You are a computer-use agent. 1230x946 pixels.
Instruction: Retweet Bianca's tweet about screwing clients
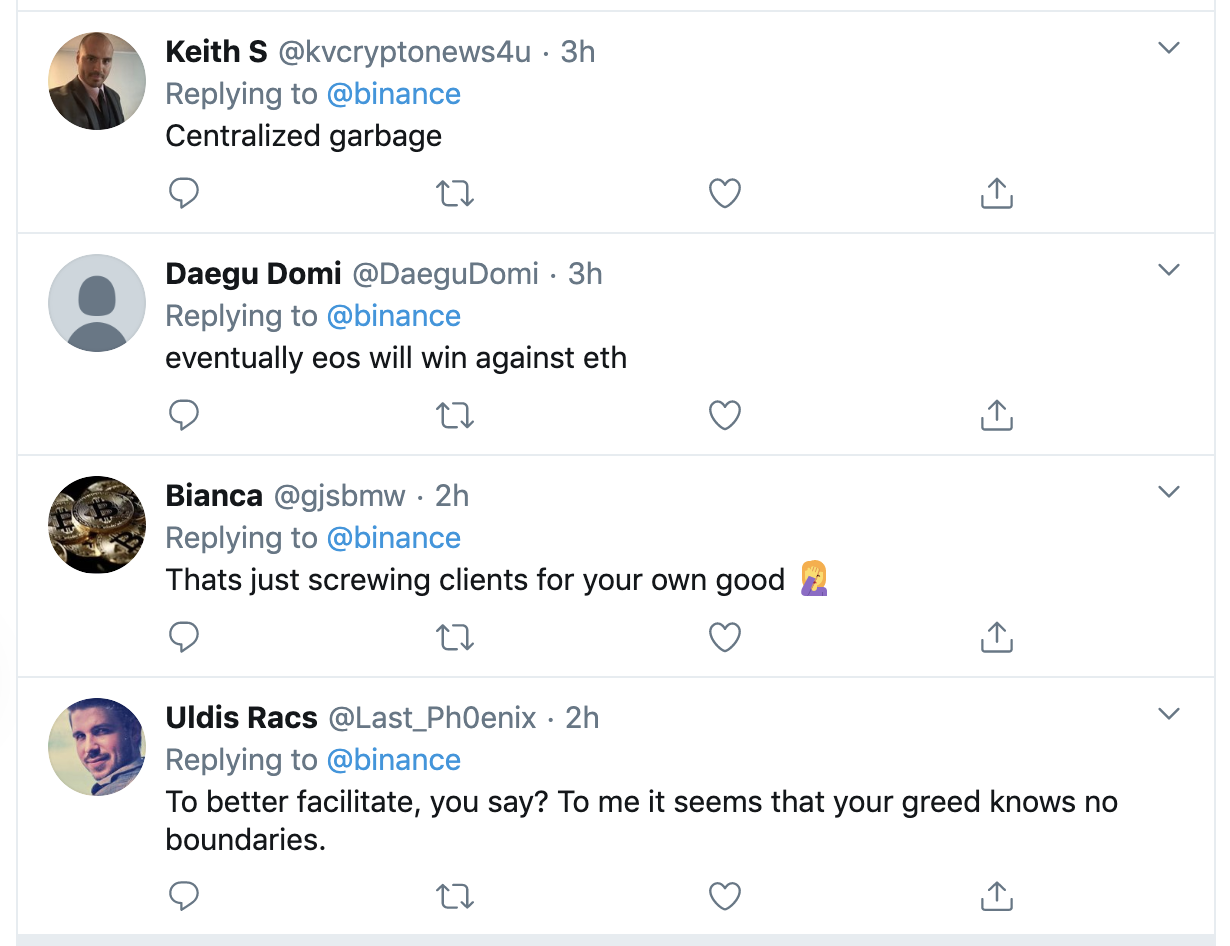click(455, 637)
